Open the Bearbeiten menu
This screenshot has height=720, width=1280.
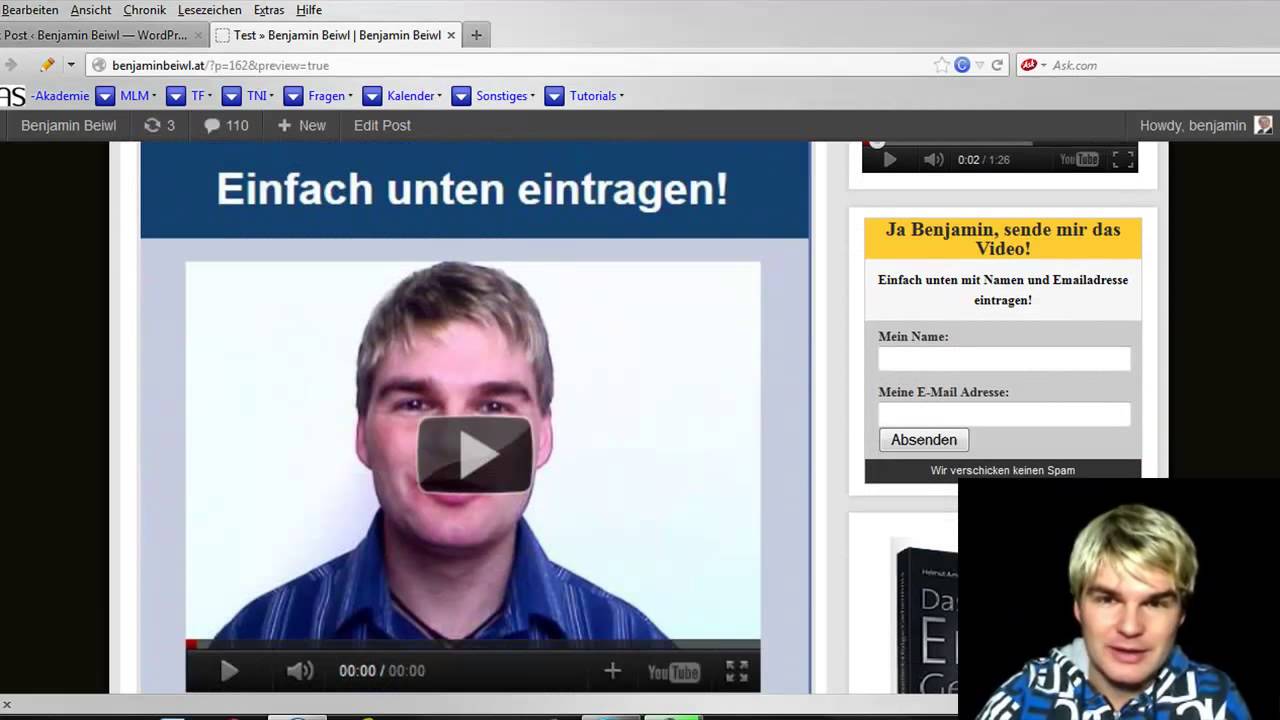click(30, 10)
